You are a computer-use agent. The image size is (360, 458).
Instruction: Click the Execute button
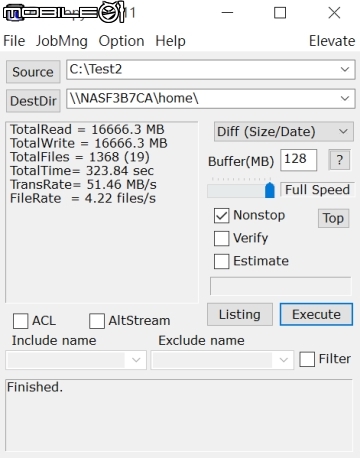point(316,314)
